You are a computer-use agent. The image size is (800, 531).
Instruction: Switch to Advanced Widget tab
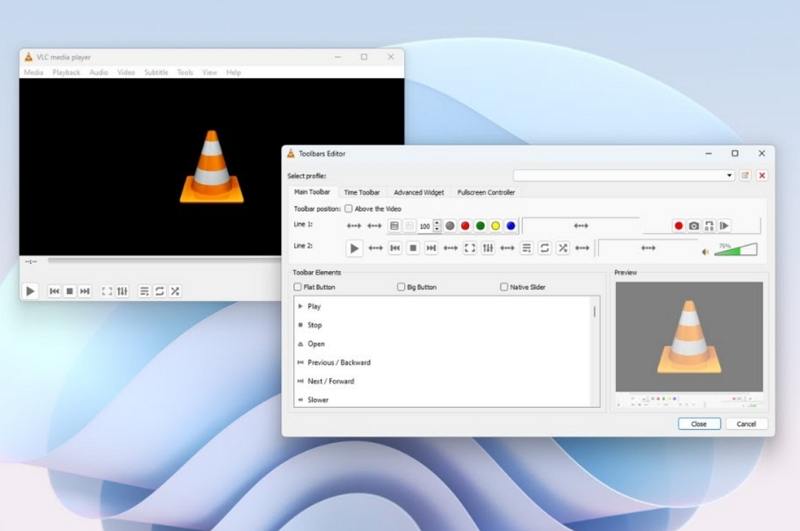coord(419,192)
